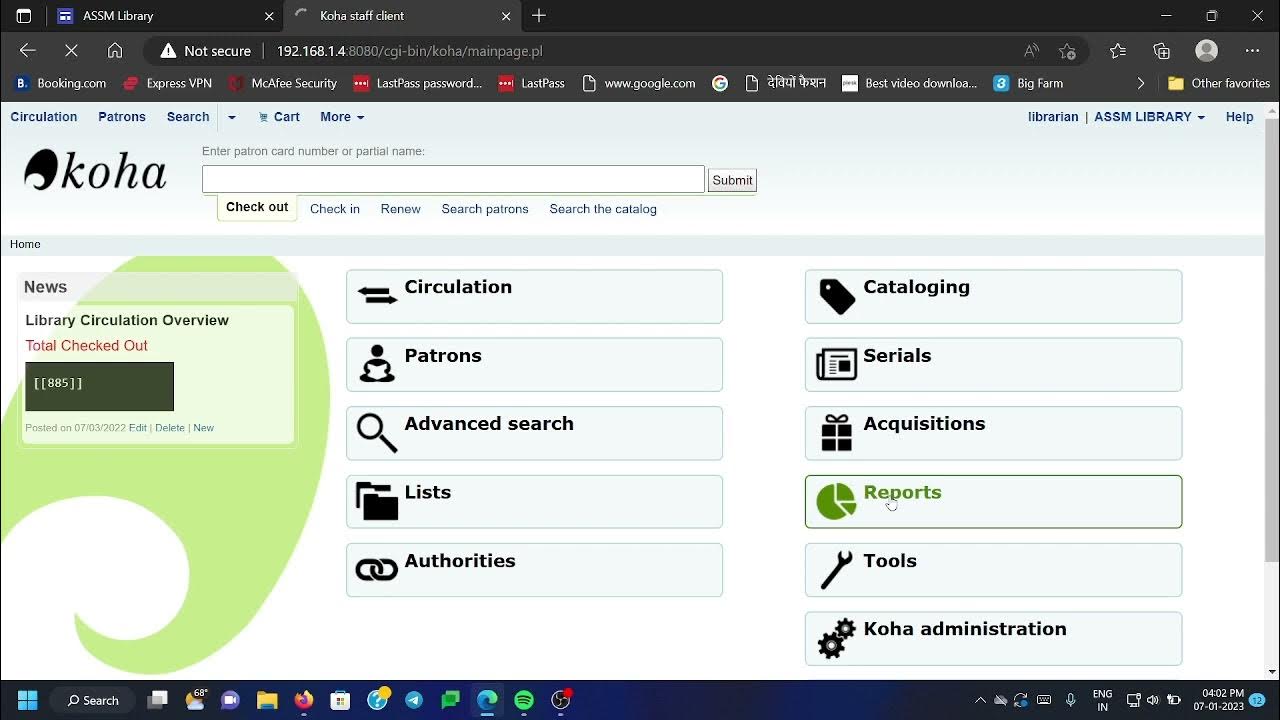Open browser profile avatar

point(1207,51)
